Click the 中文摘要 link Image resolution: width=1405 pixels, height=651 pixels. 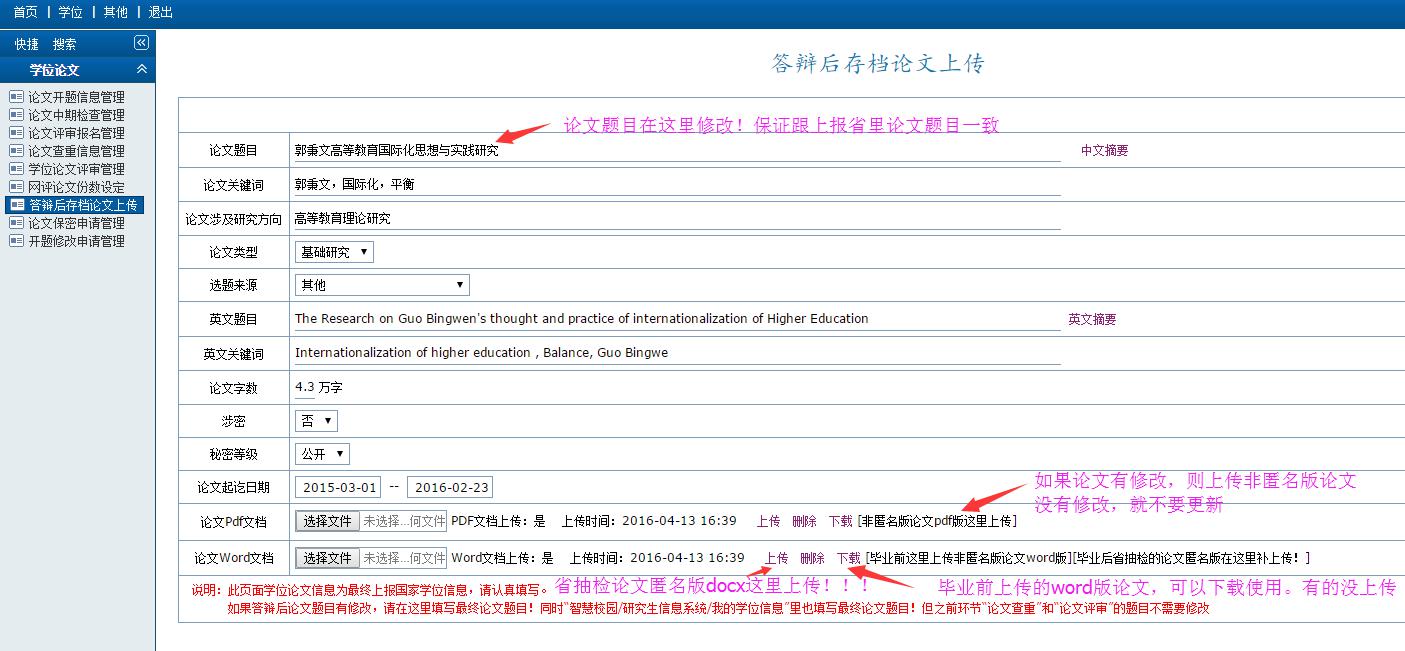(1104, 151)
